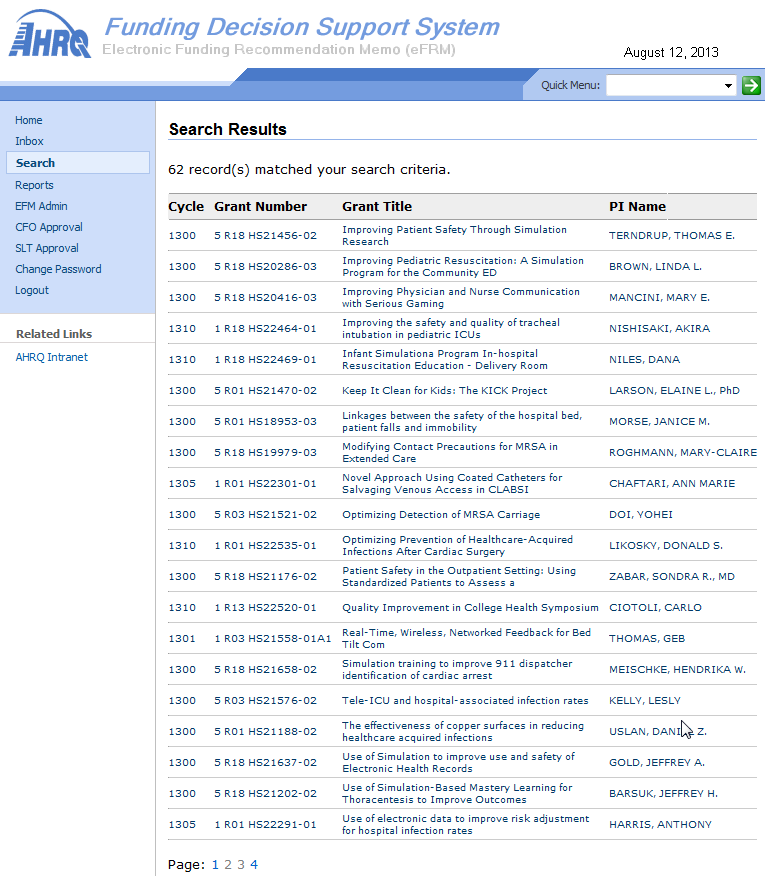Click title Tele-ICU and hospital-associated infection rates

click(x=465, y=701)
